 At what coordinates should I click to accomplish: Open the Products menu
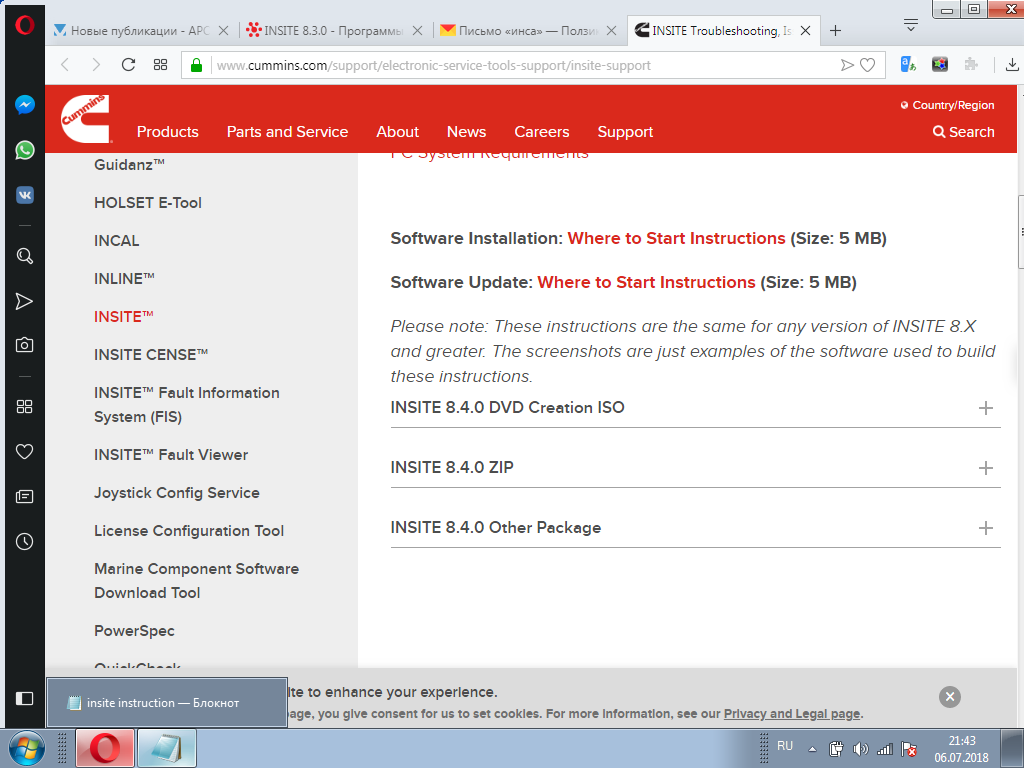point(168,132)
